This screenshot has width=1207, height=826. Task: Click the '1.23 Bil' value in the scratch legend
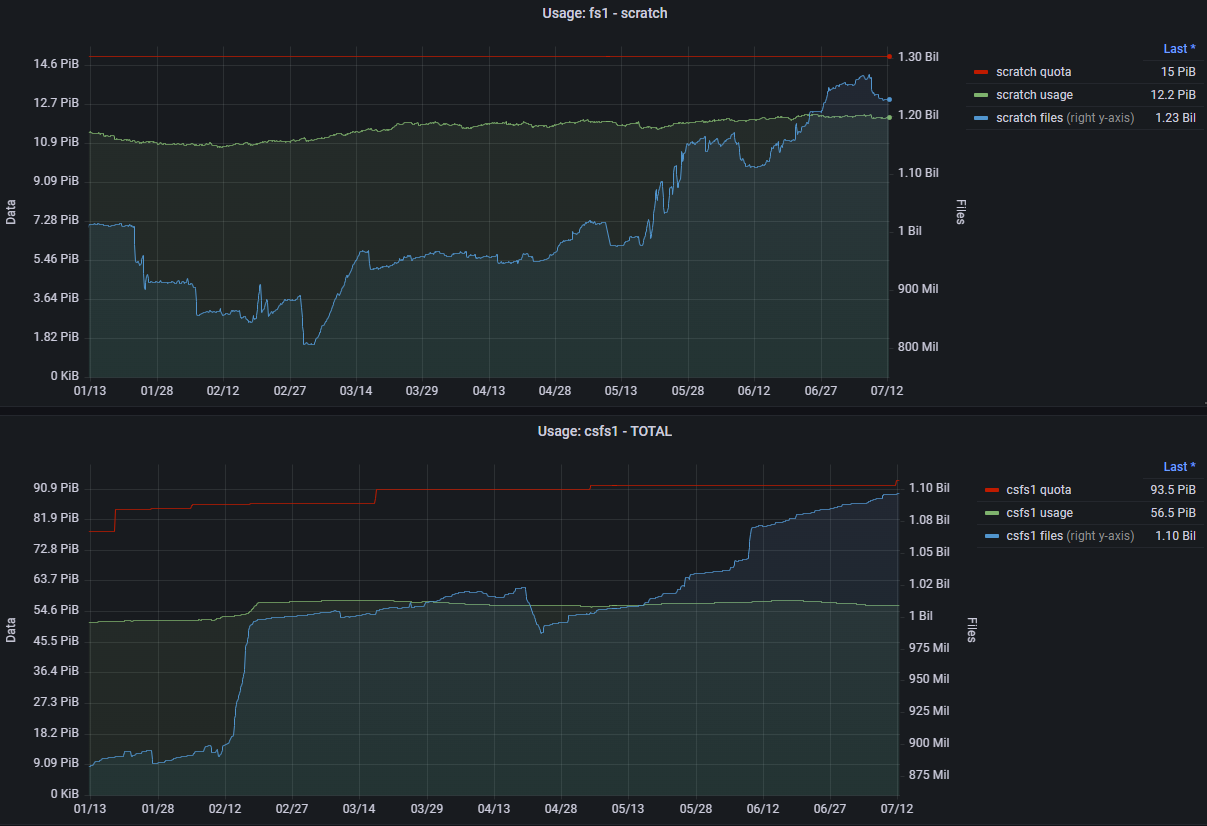[1175, 118]
